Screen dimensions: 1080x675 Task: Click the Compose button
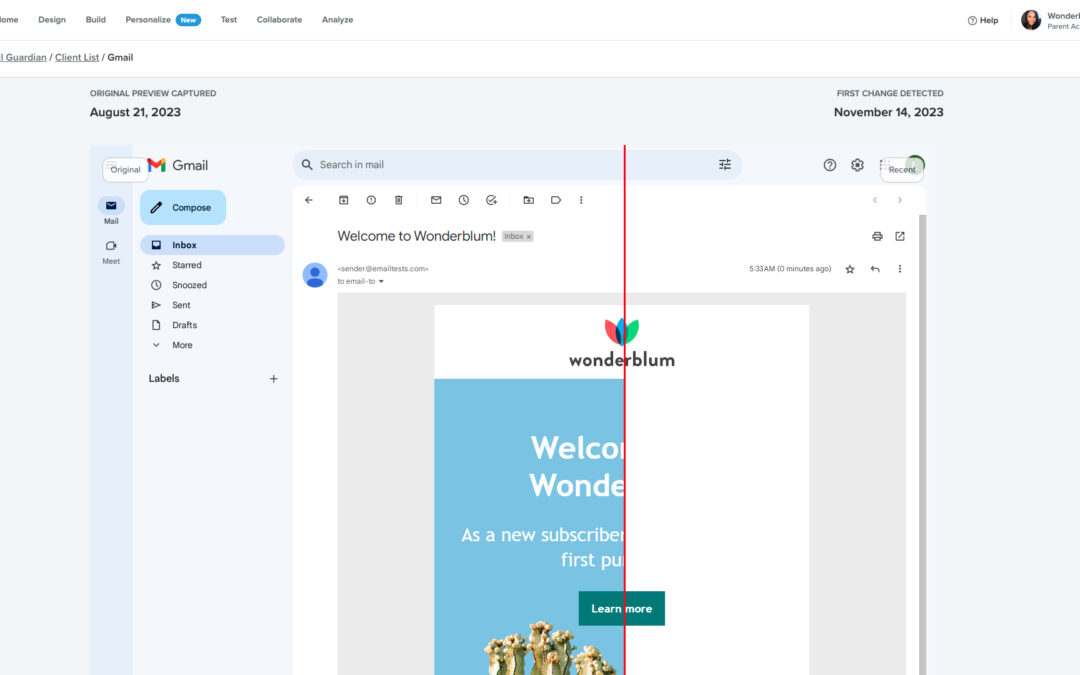[183, 207]
